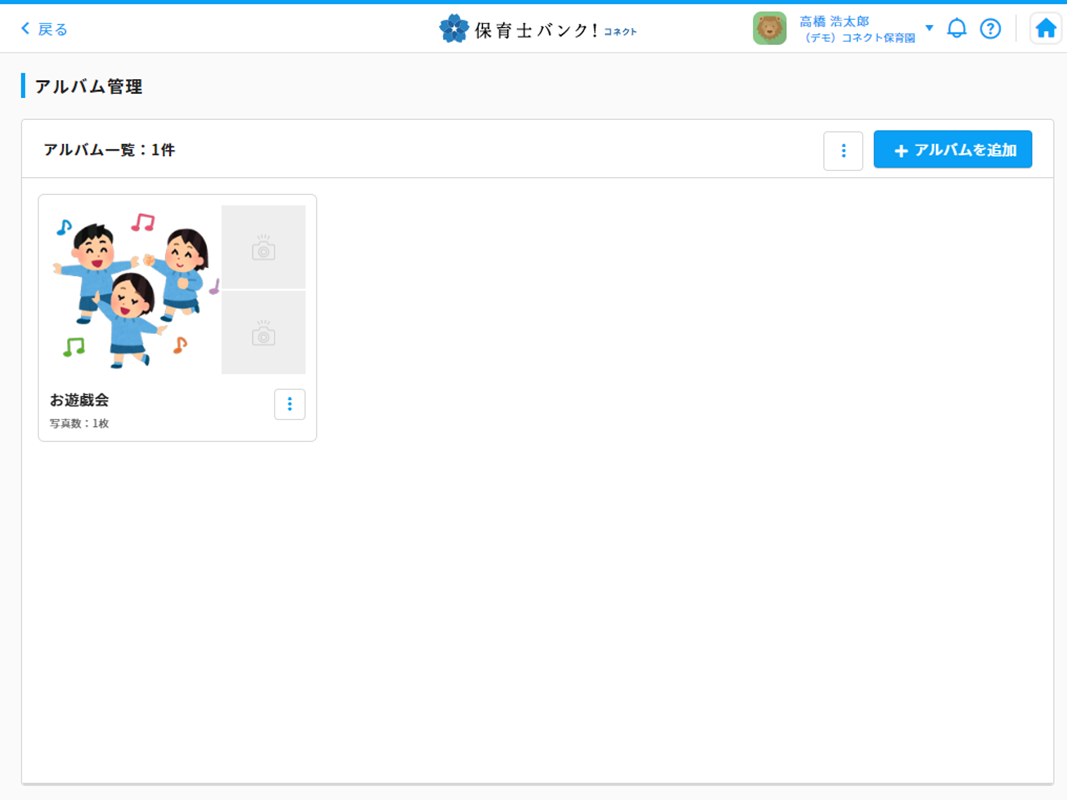Click the upper camera placeholder icon

(263, 246)
